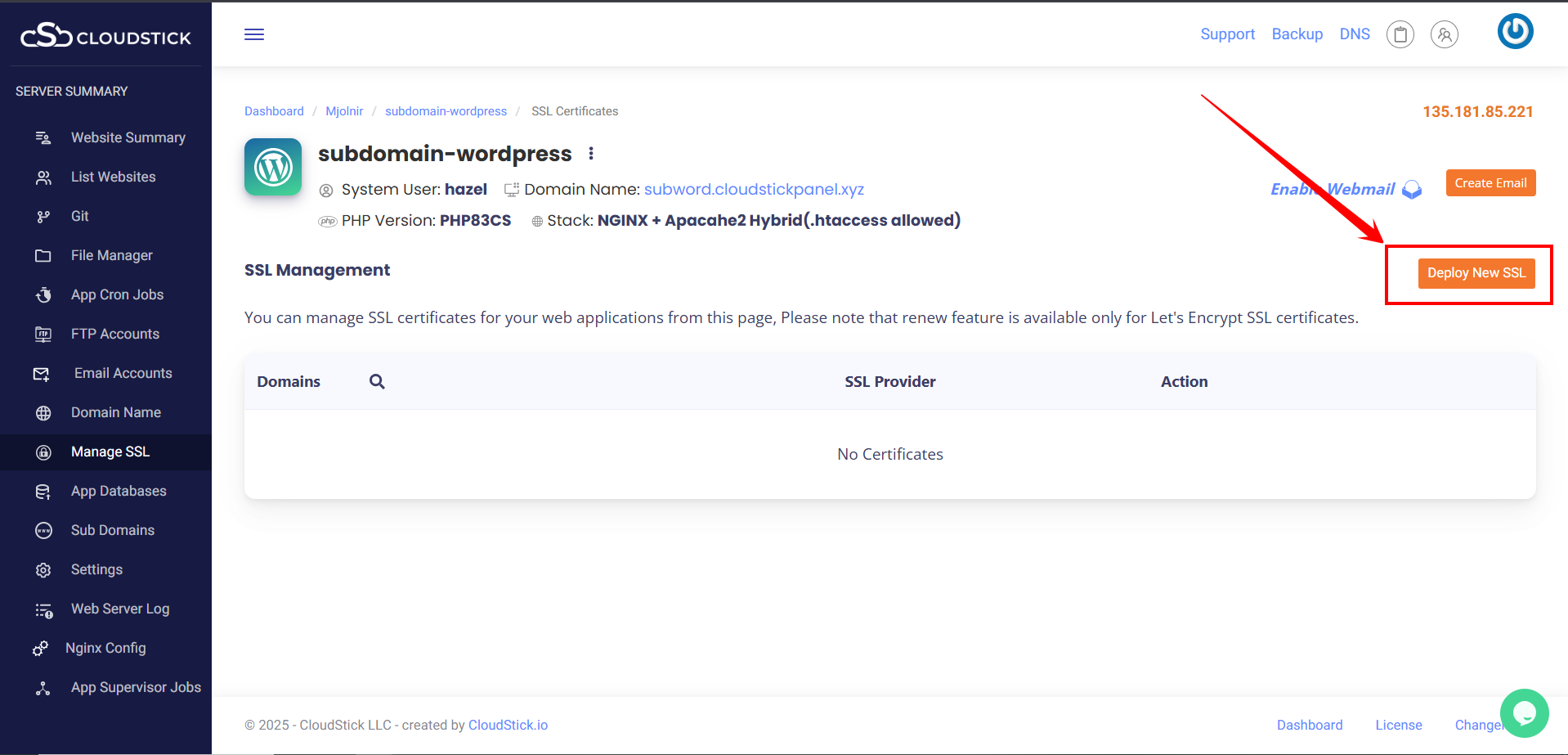Click the blue power button icon

point(1514,32)
